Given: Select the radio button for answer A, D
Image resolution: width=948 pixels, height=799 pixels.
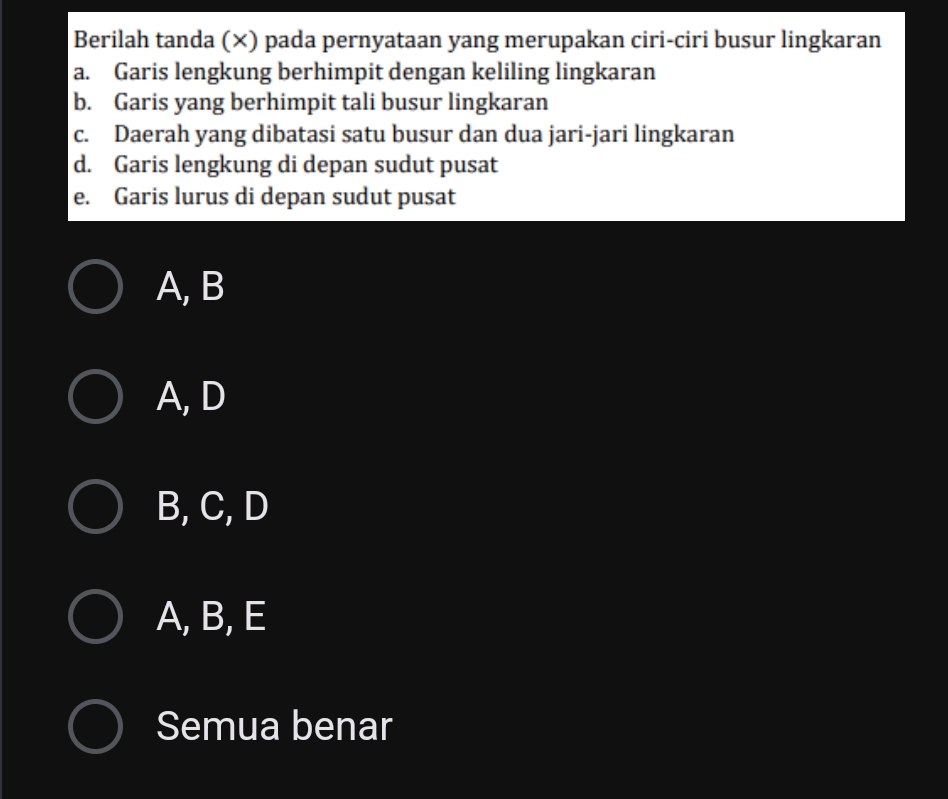Looking at the screenshot, I should pyautogui.click(x=95, y=398).
